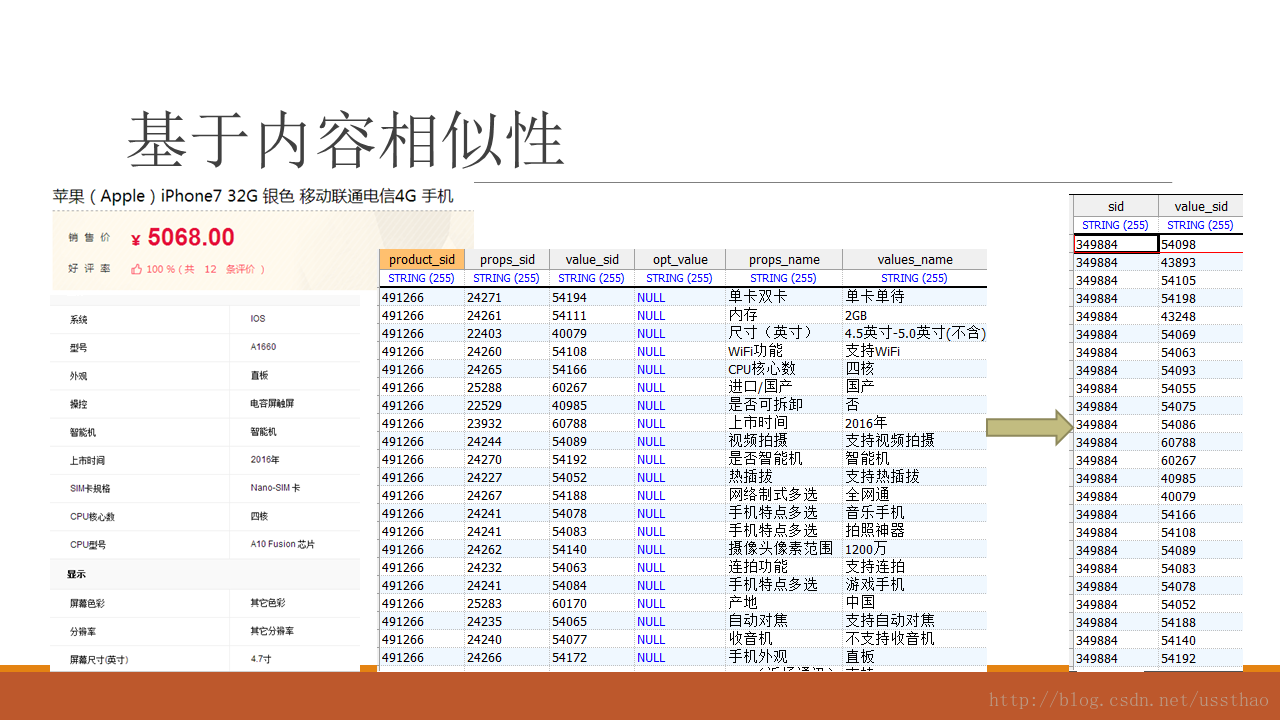Select the 电容屏触屏 spec value
Screen dimensions: 1280x720
pyautogui.click(x=270, y=404)
